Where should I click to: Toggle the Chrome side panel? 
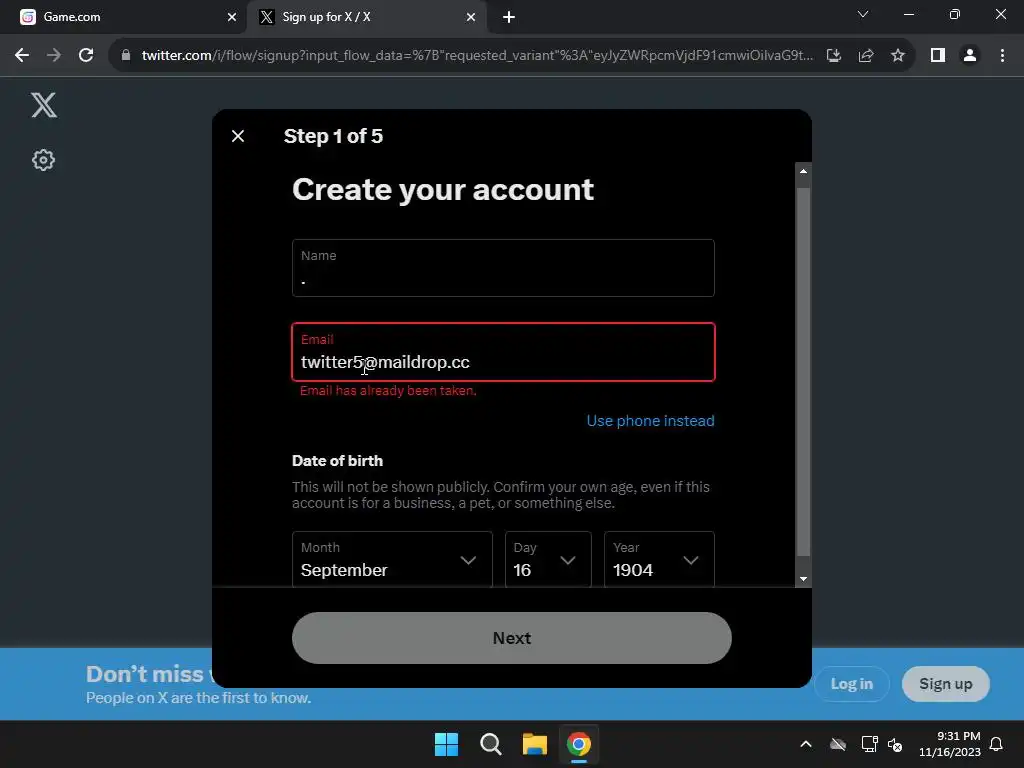click(938, 56)
